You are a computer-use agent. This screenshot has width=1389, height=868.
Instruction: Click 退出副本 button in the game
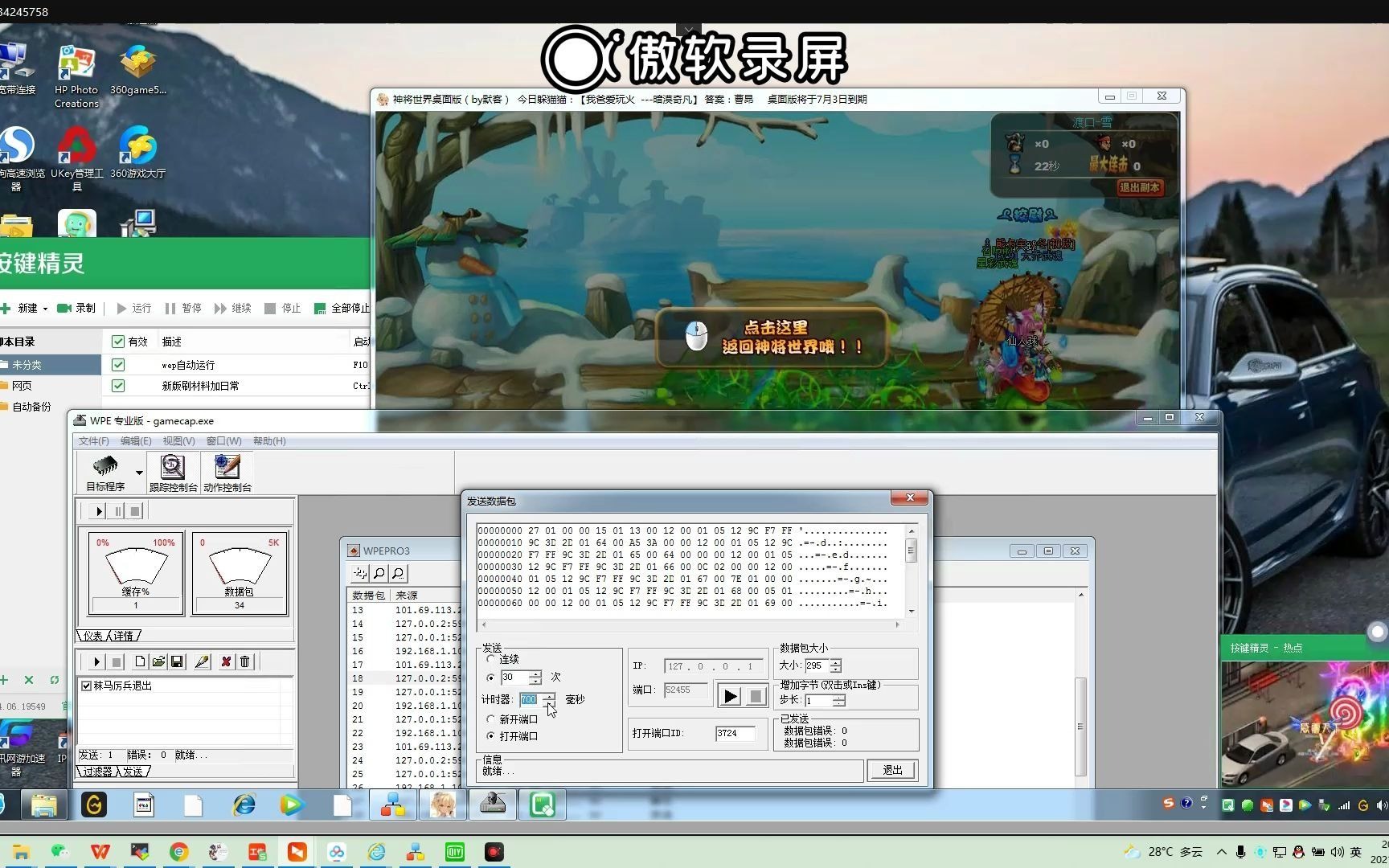pos(1139,187)
